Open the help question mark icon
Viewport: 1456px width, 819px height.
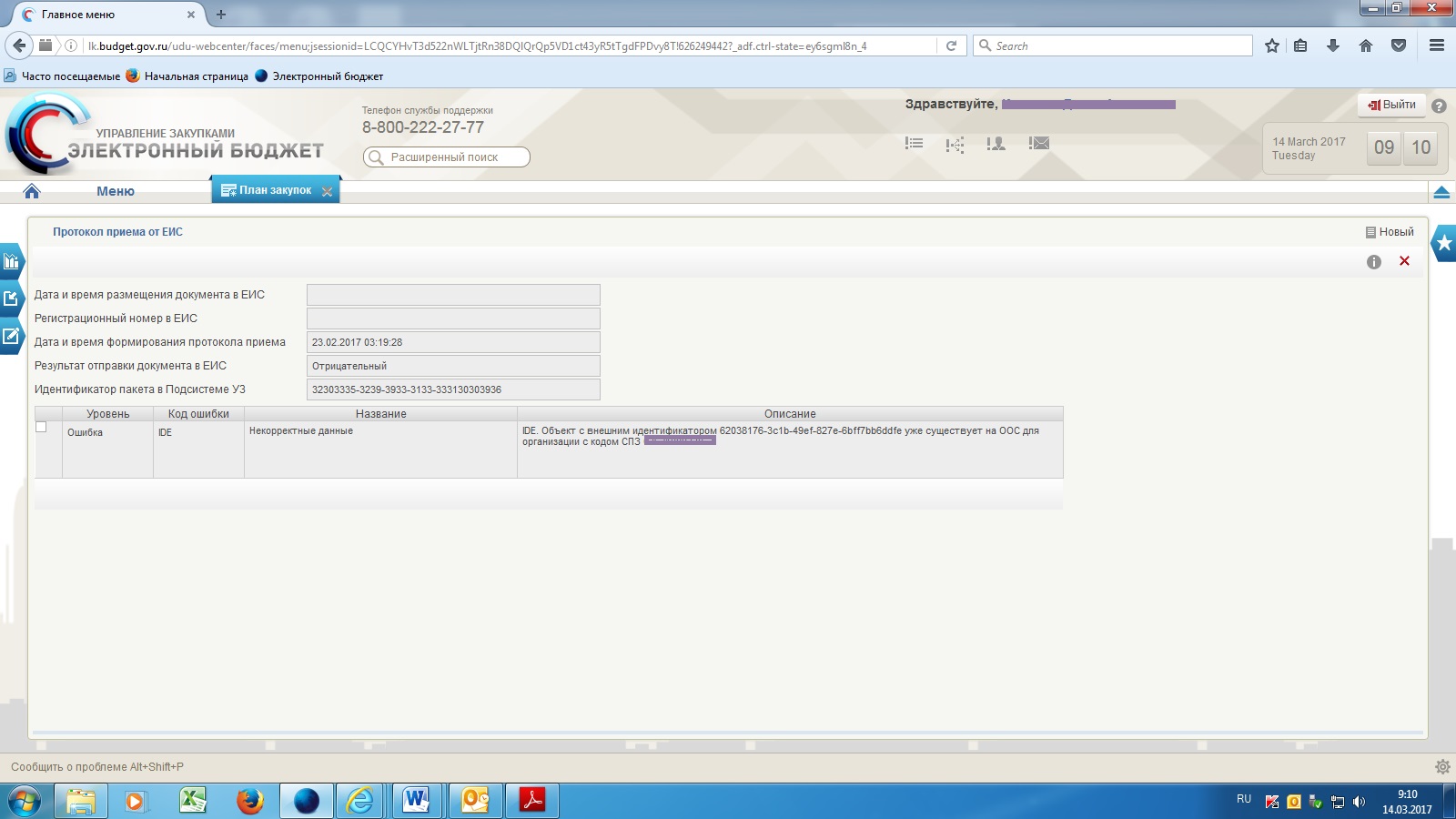pos(1439,106)
